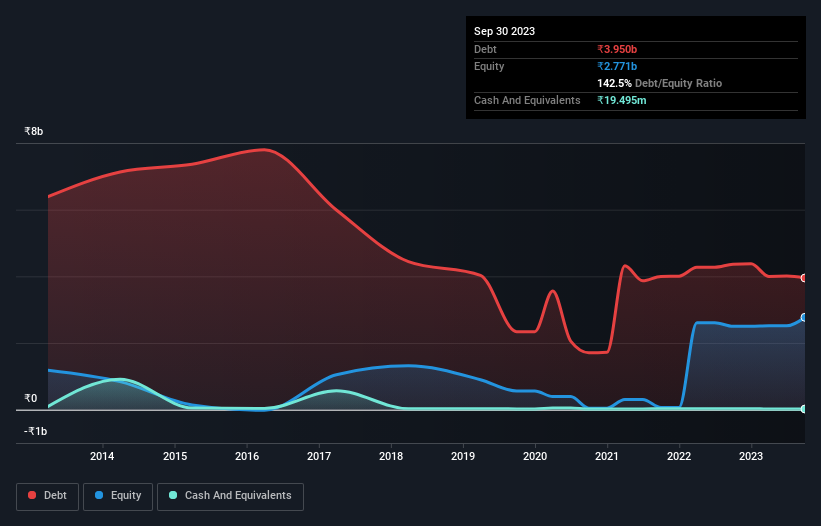Click the ₹0 y-axis label
The width and height of the screenshot is (821, 526).
[x=31, y=398]
